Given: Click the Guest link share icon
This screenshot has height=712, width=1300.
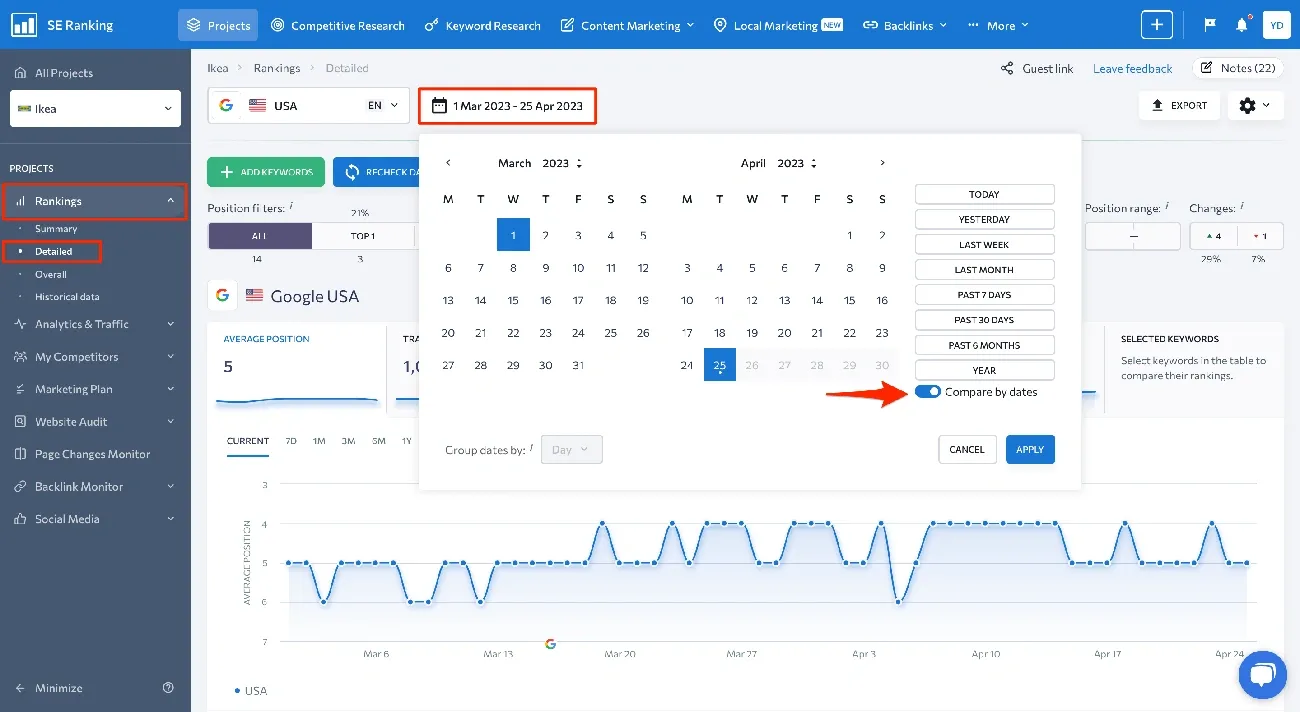Looking at the screenshot, I should 1007,68.
